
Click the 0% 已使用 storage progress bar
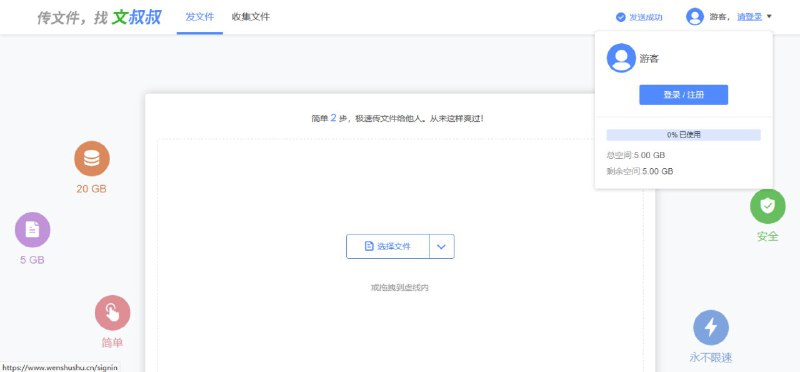click(683, 135)
